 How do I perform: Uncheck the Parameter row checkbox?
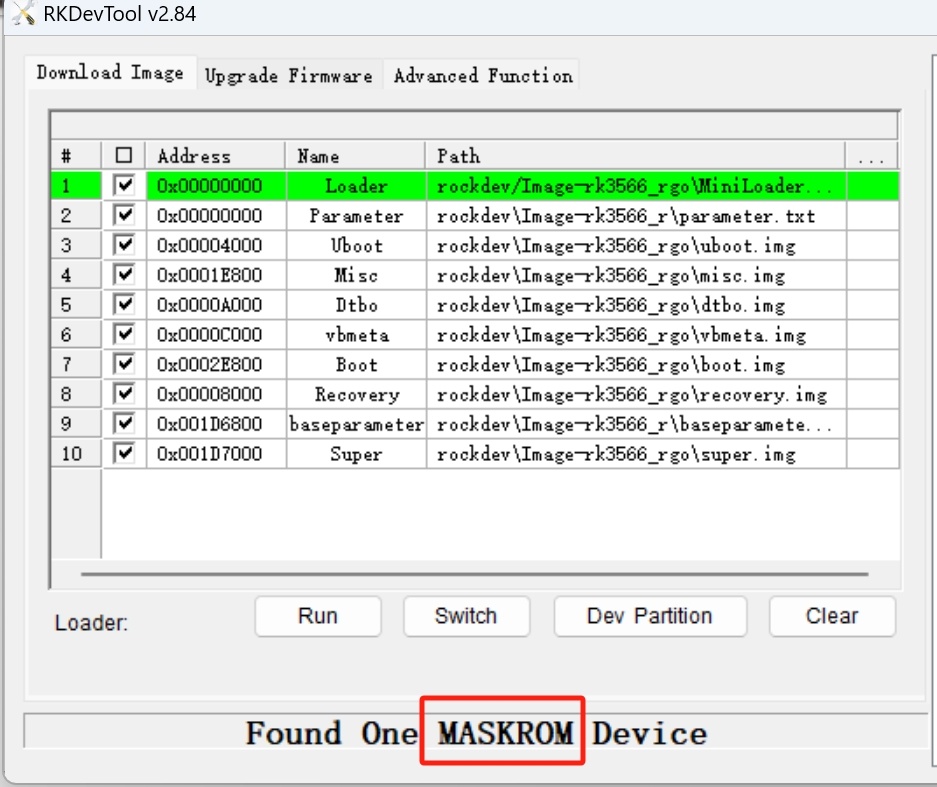(124, 215)
